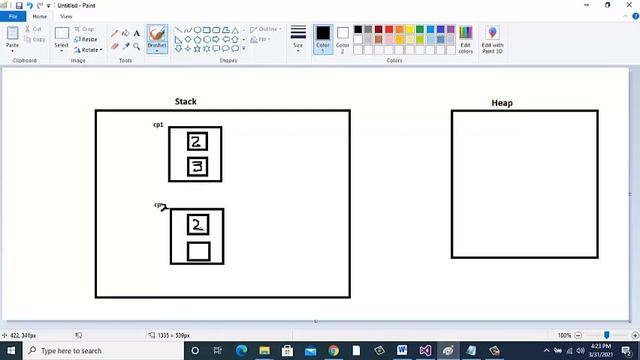Click the Resize button
Screen dimensions: 640x360
(x=85, y=39)
